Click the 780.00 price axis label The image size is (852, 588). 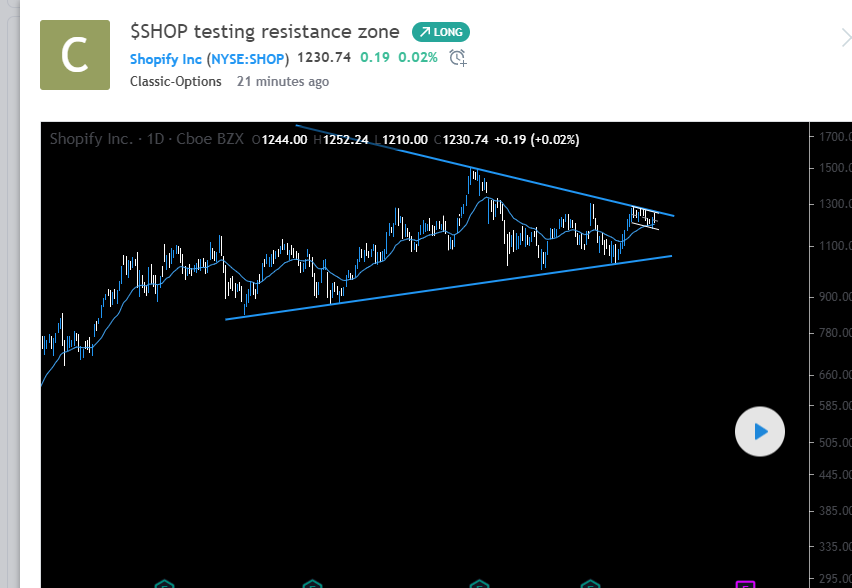(x=836, y=332)
